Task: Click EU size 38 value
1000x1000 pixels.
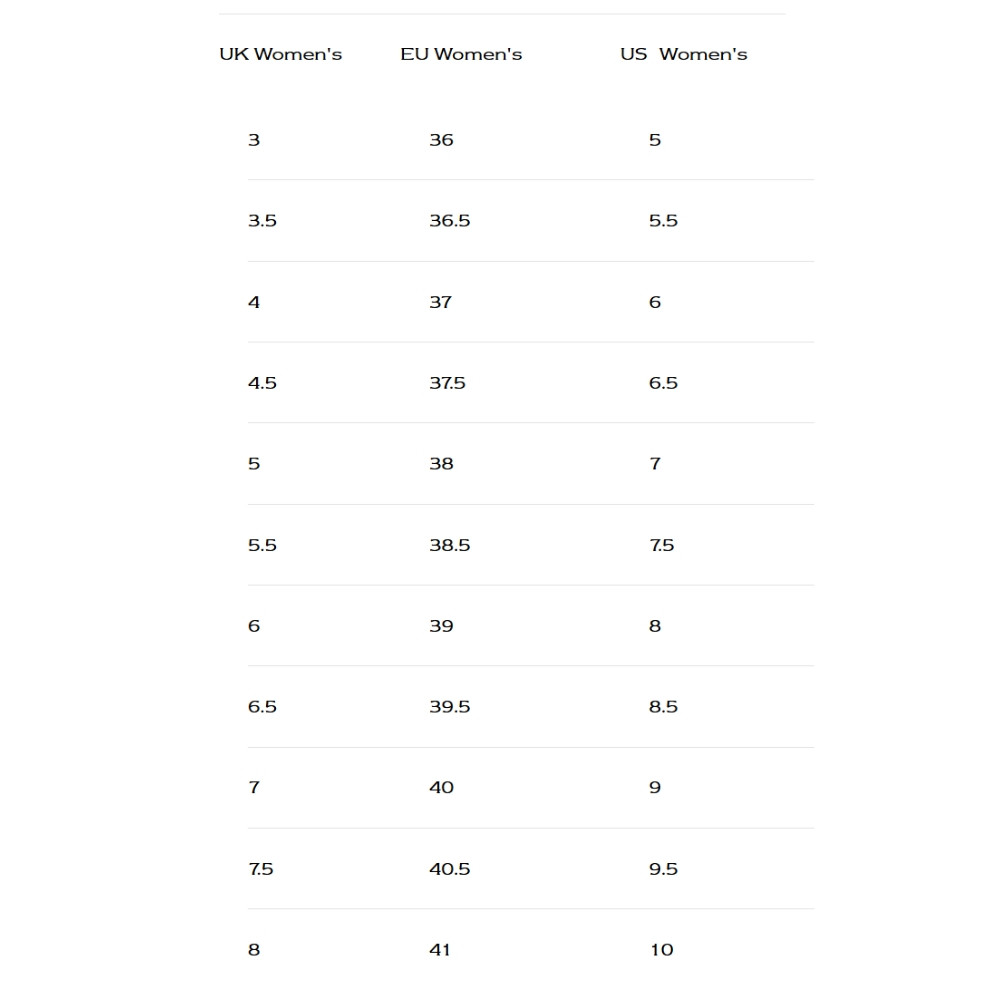Action: pos(441,464)
